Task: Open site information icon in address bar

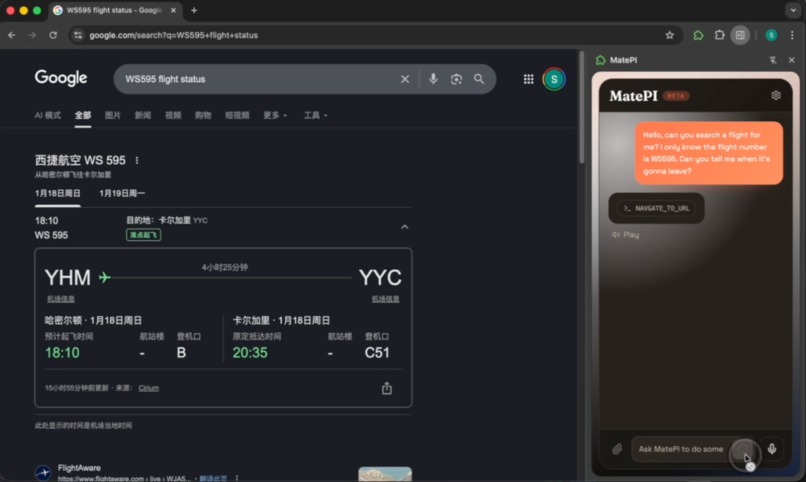Action: [x=78, y=35]
